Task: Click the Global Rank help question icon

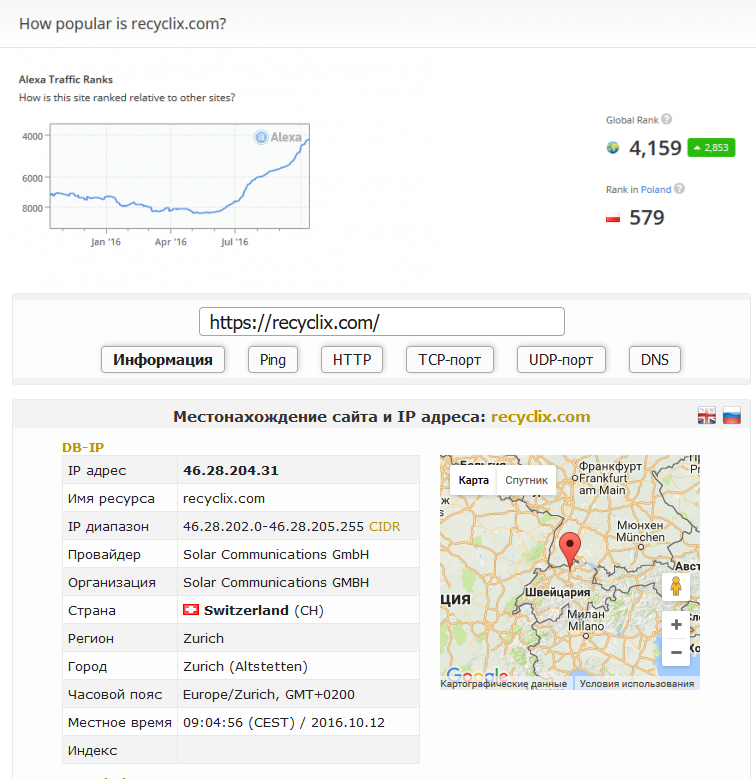Action: (x=667, y=119)
